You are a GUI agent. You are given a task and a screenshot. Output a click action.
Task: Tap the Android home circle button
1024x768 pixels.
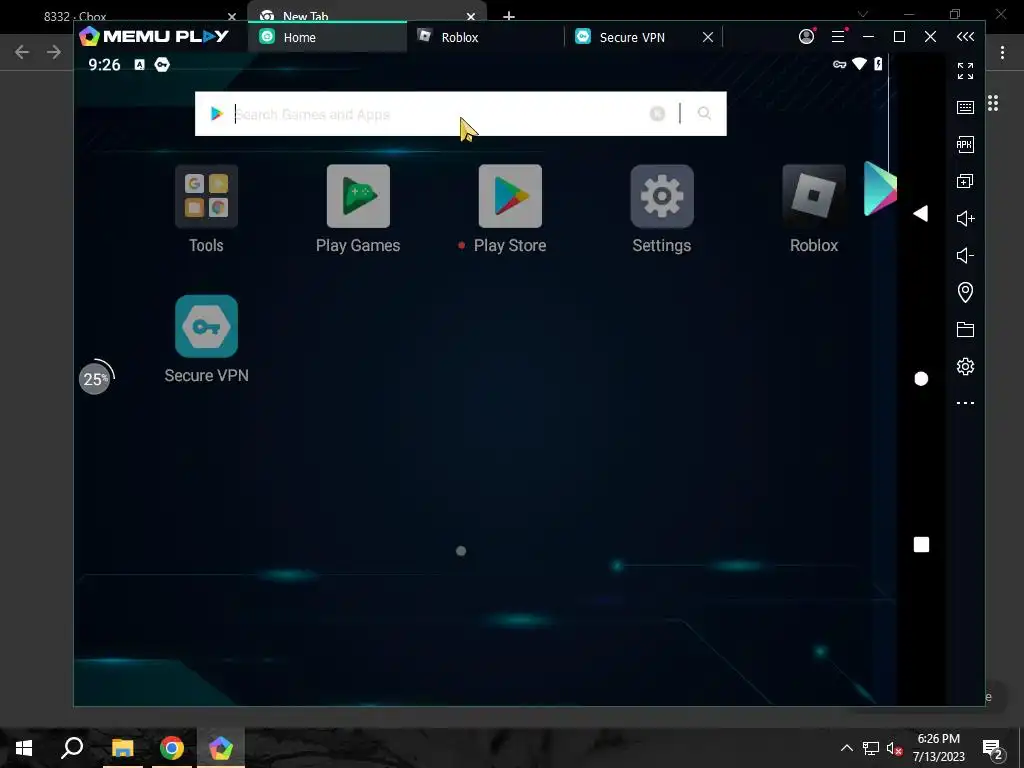coord(921,379)
